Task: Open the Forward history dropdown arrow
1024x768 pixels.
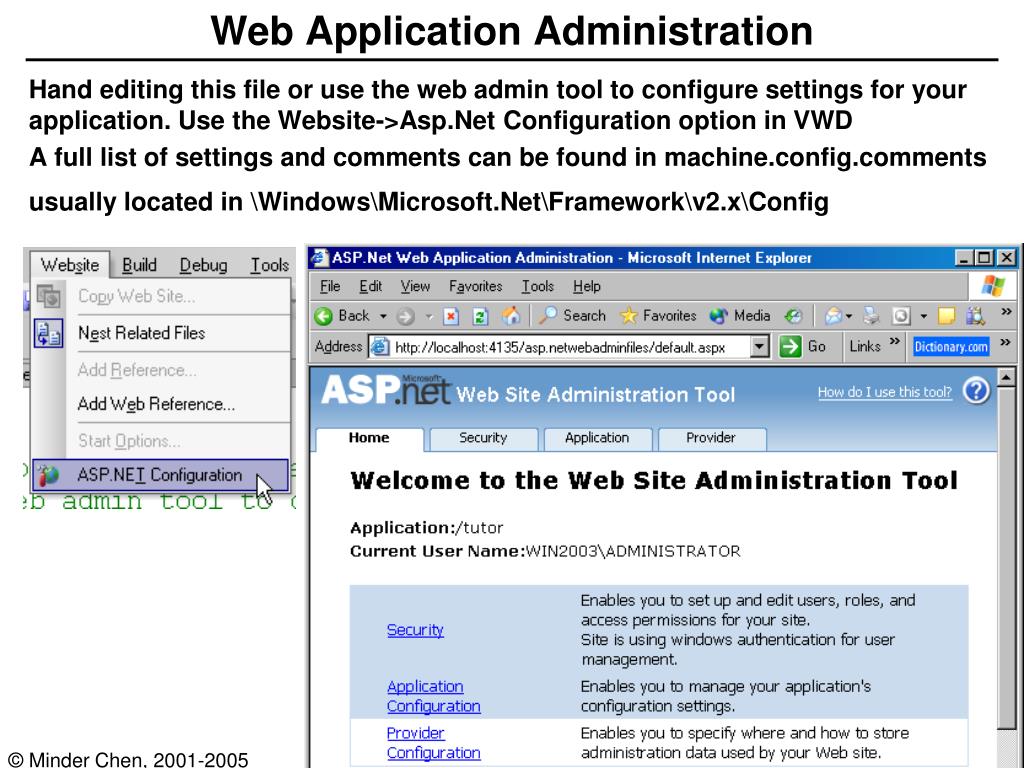Action: 429,317
